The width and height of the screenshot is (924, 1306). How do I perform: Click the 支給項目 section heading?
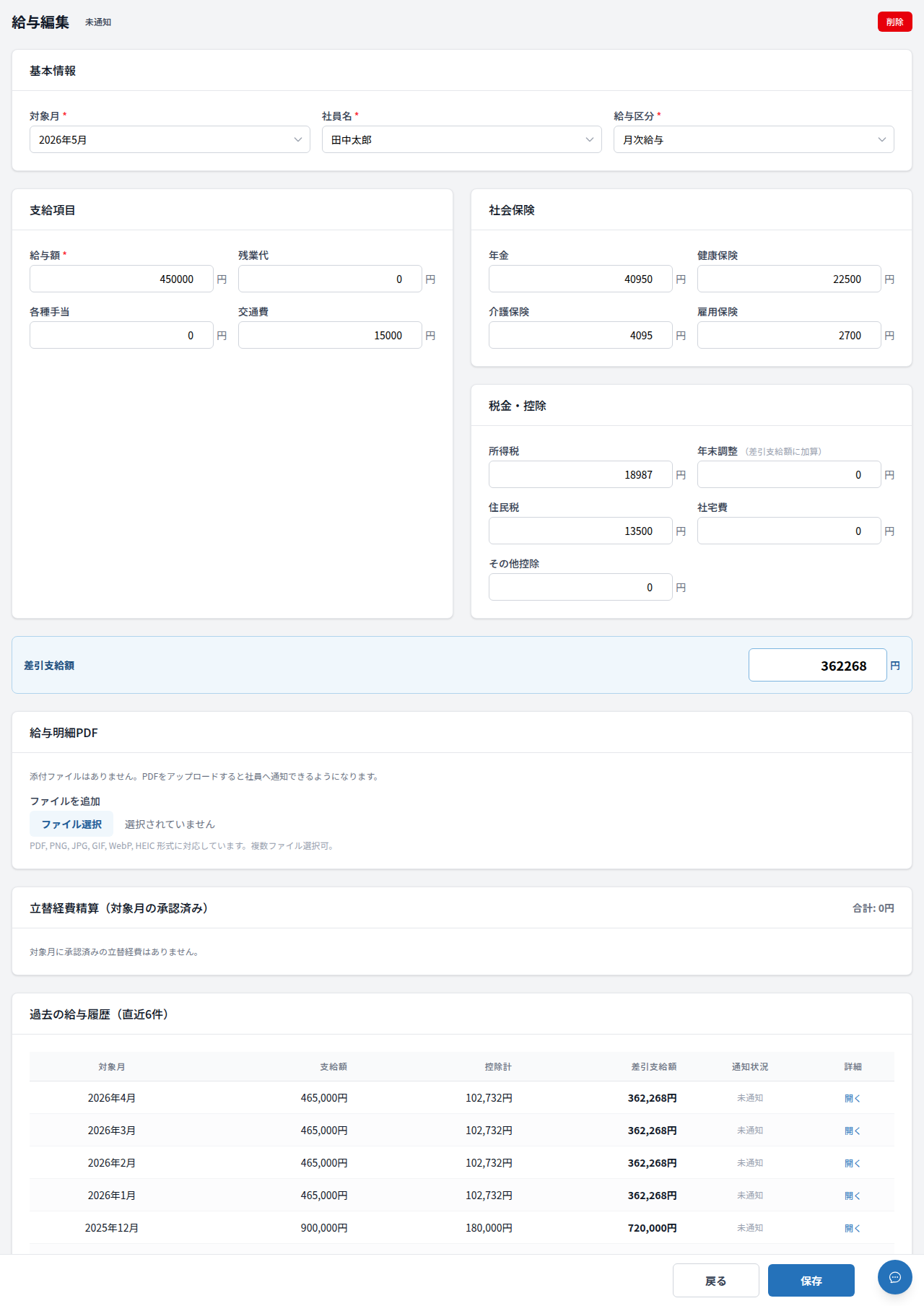coord(53,210)
